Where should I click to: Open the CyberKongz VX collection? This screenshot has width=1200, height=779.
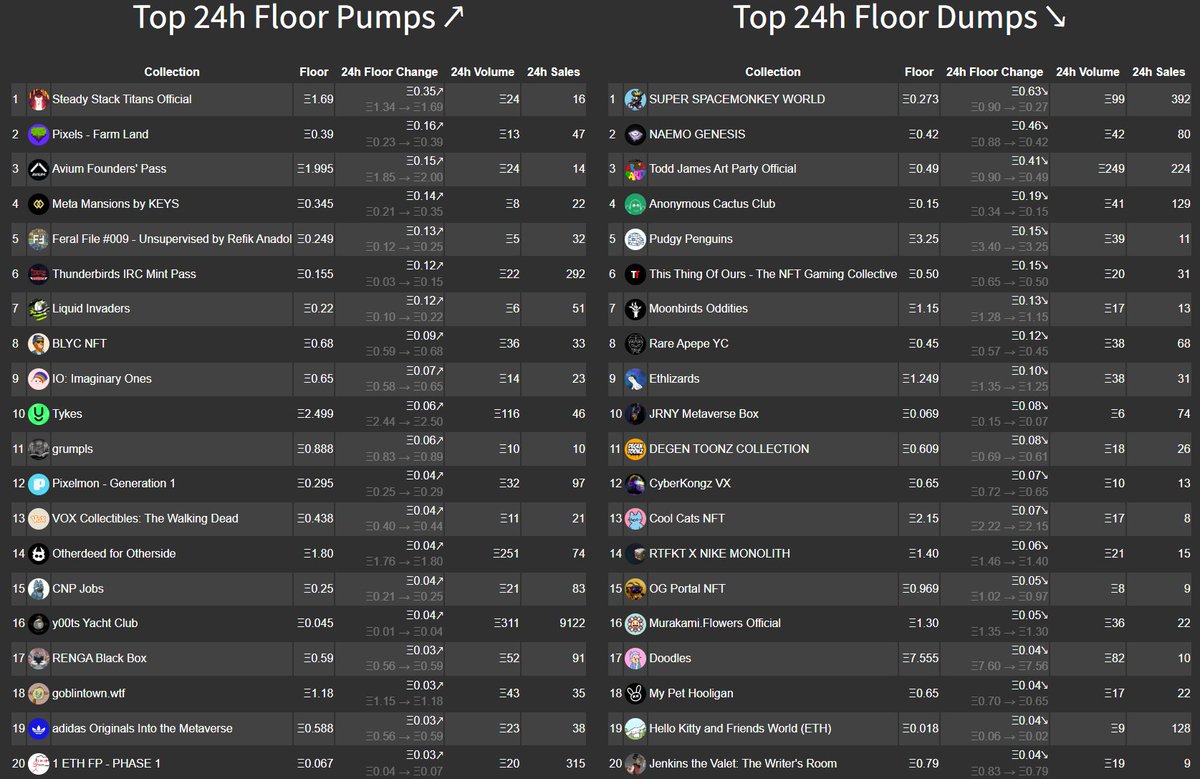pos(690,484)
